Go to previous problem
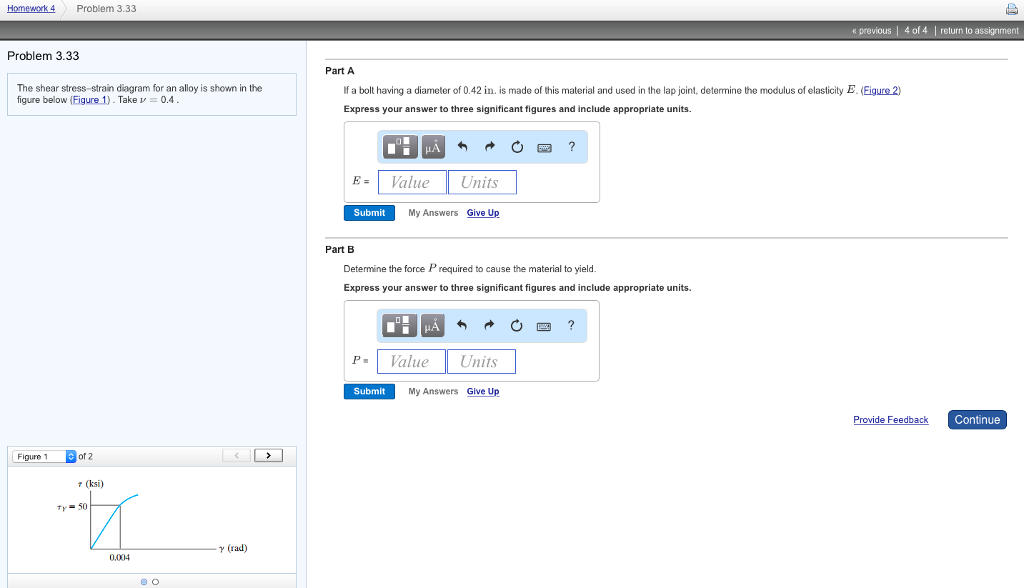The image size is (1024, 588). click(872, 31)
